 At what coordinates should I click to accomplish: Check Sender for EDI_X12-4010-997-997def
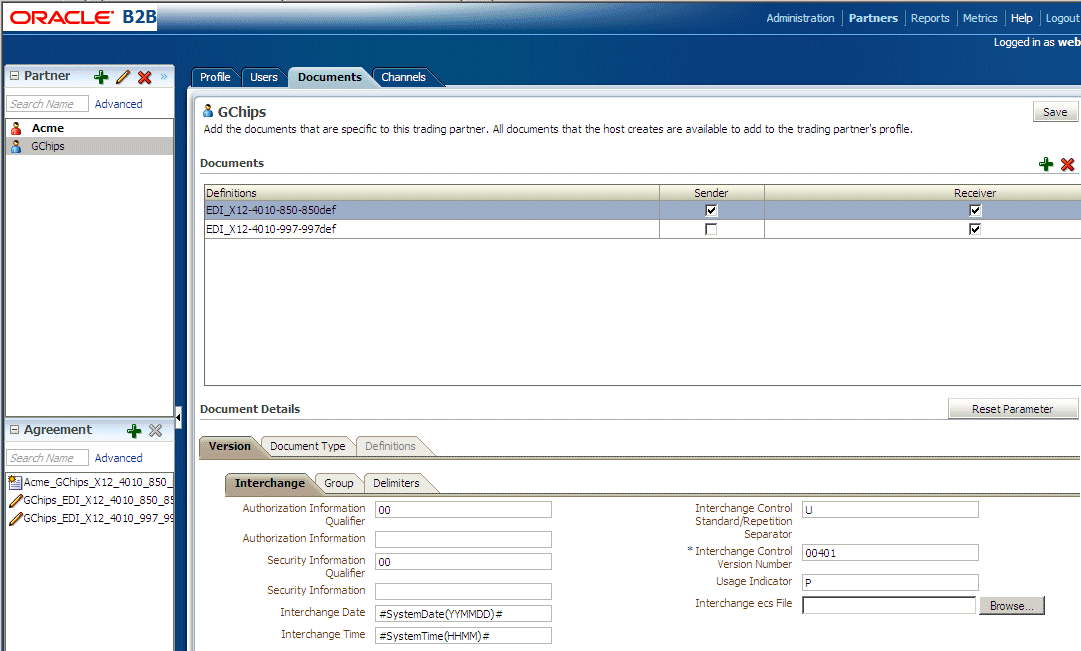tap(711, 229)
